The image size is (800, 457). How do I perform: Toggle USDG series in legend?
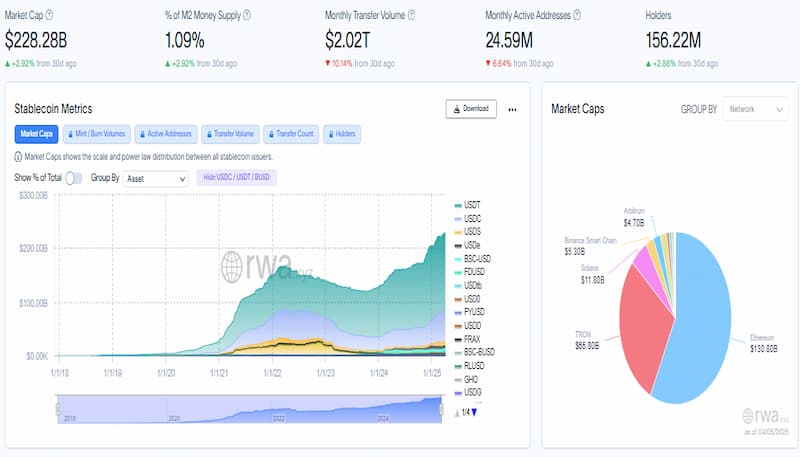[468, 392]
